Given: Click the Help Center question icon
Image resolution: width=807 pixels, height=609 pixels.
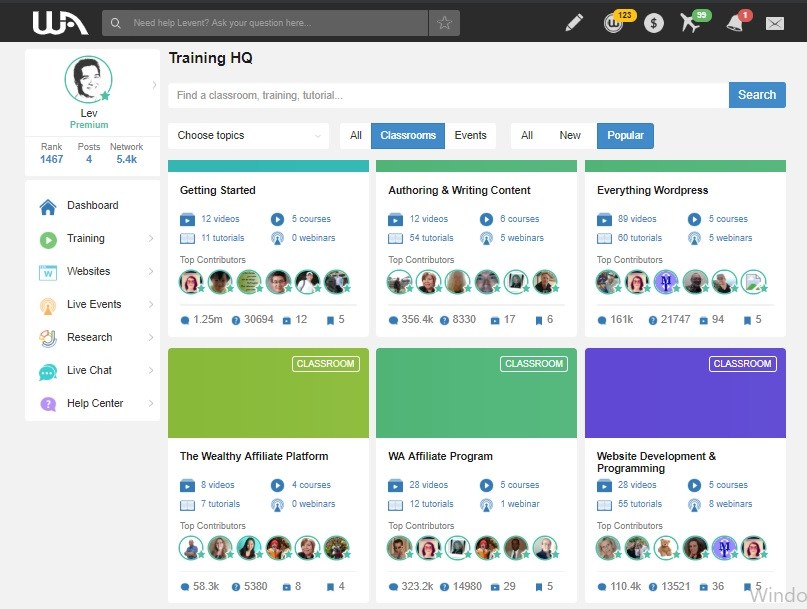Looking at the screenshot, I should 48,404.
